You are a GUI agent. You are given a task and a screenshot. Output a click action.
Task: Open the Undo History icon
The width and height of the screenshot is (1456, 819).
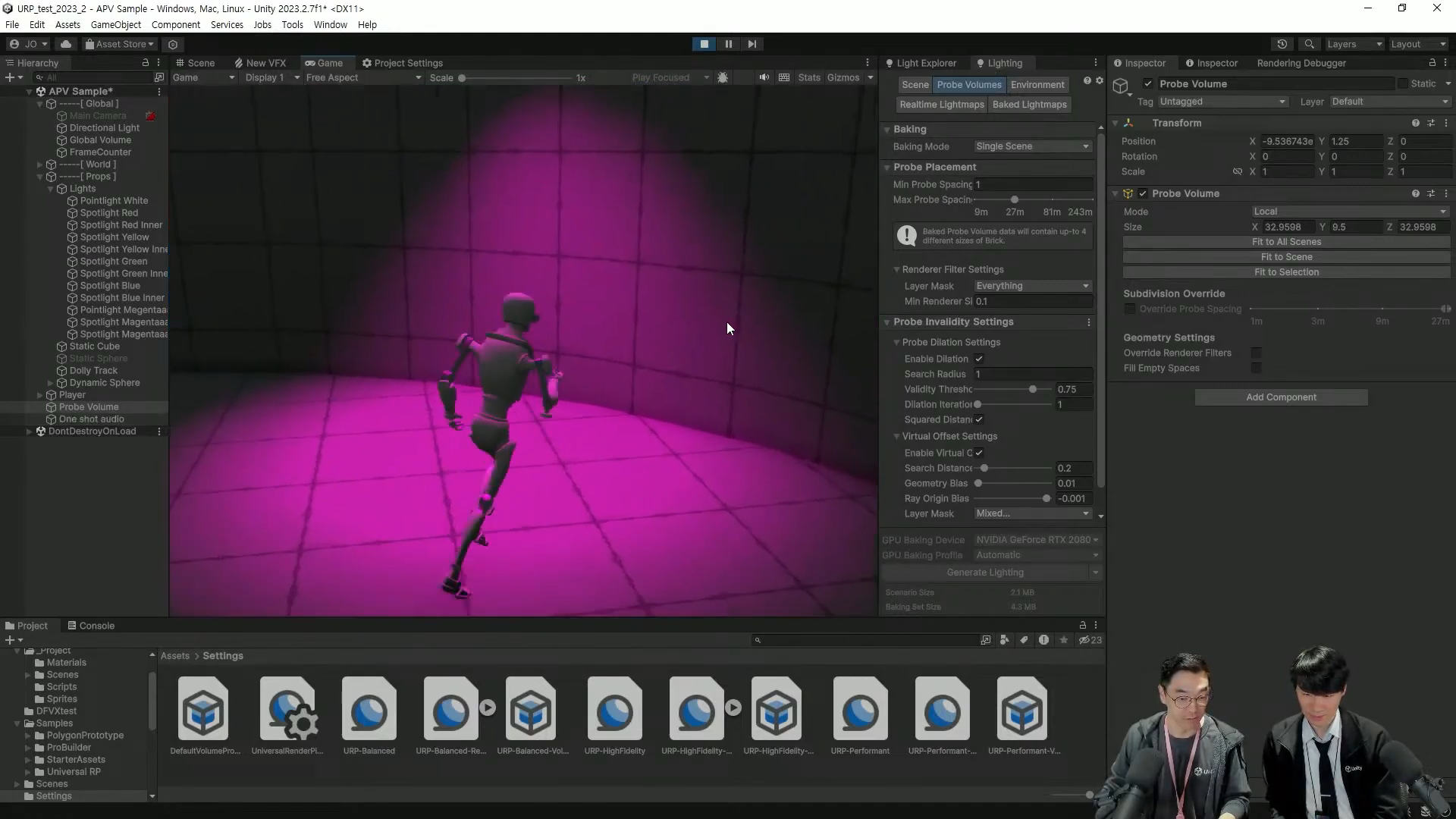coord(1282,44)
